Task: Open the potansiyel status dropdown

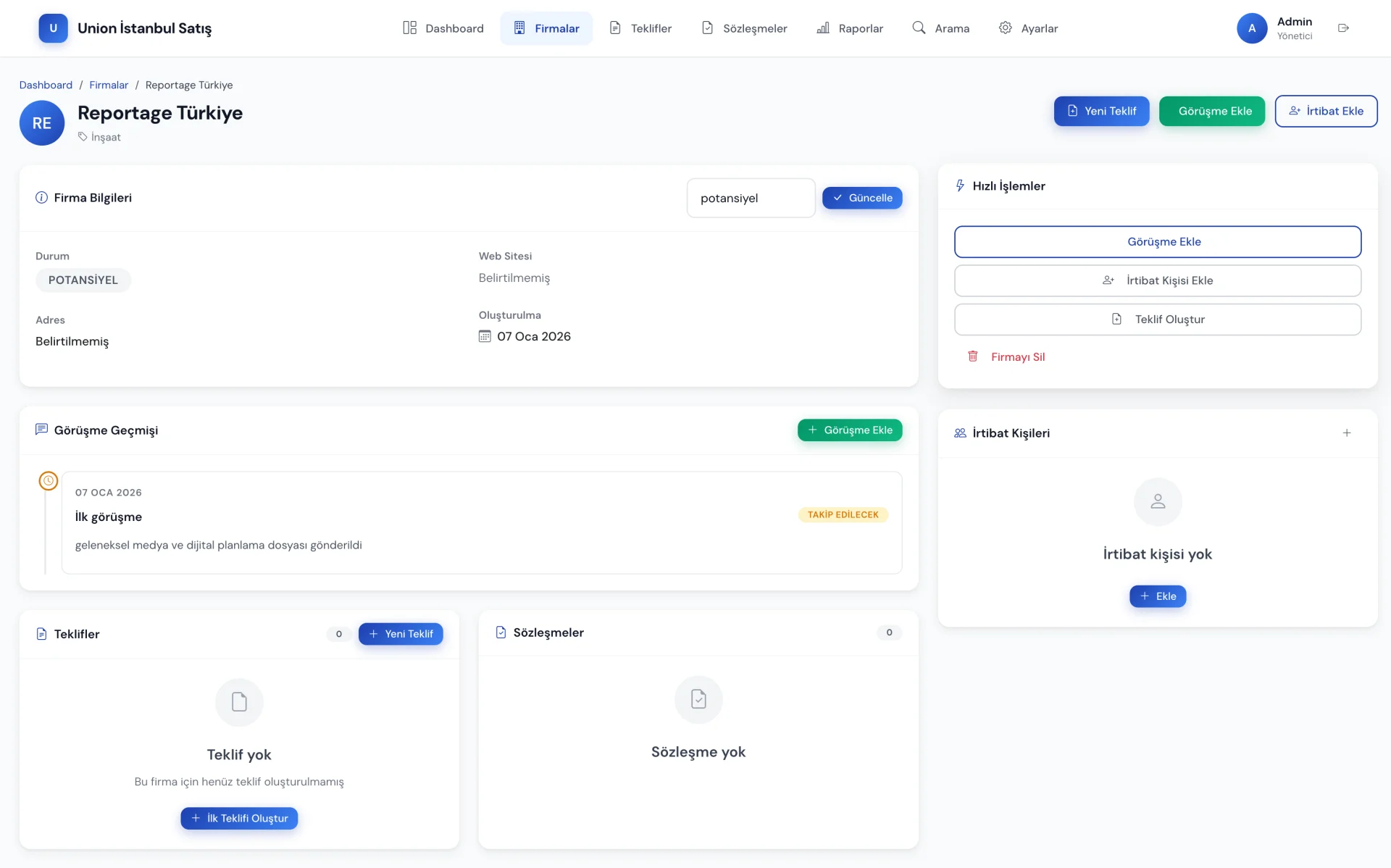Action: tap(751, 198)
